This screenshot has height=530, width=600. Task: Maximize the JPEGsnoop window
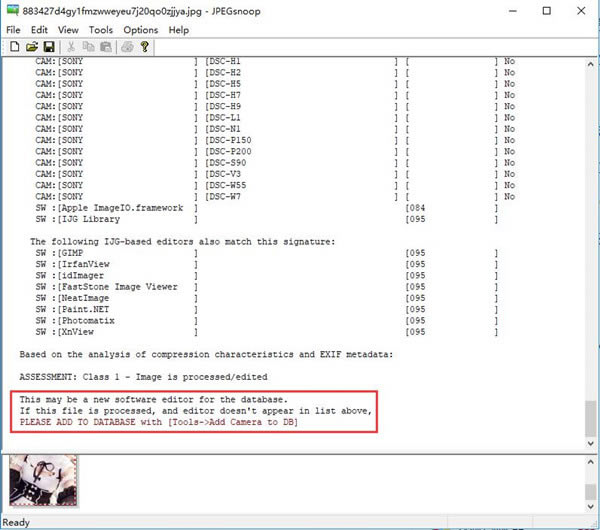coord(546,11)
